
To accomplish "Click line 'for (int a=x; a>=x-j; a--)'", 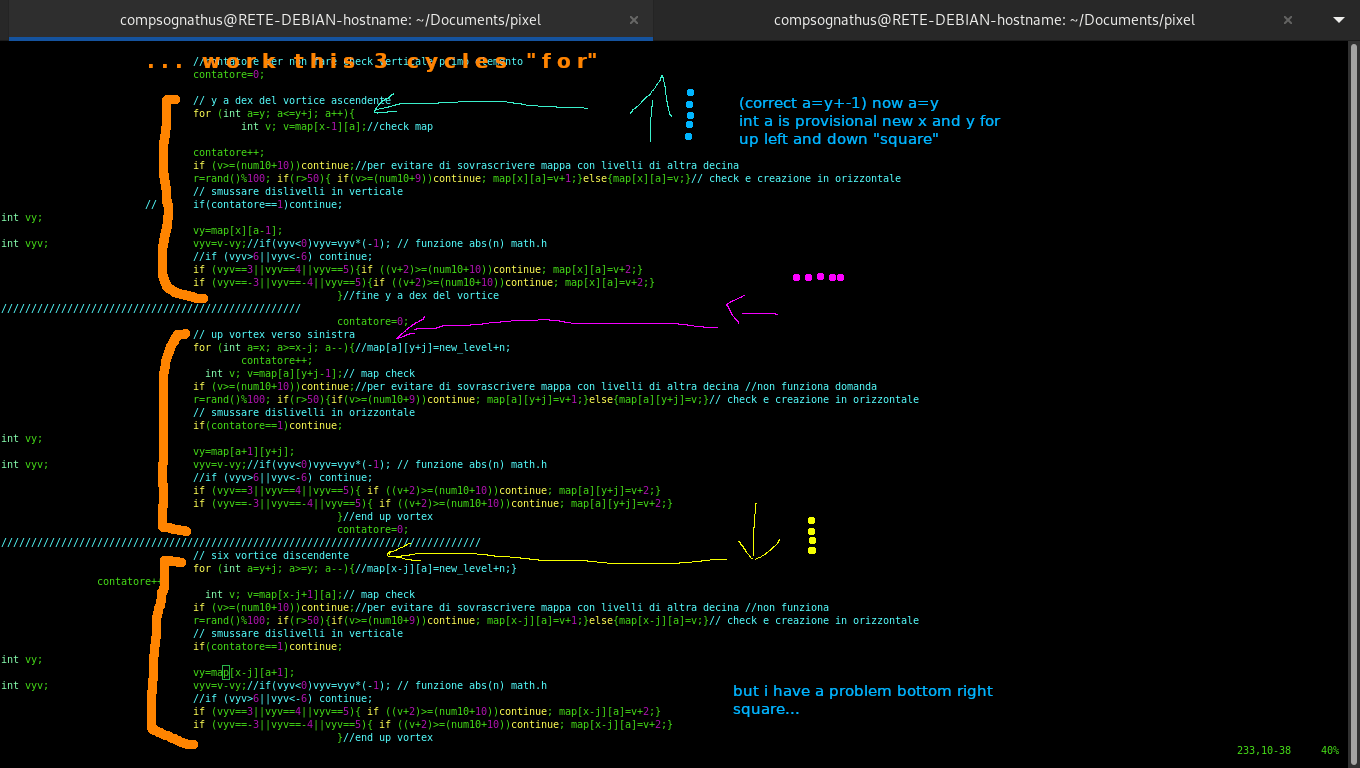I will (x=352, y=348).
